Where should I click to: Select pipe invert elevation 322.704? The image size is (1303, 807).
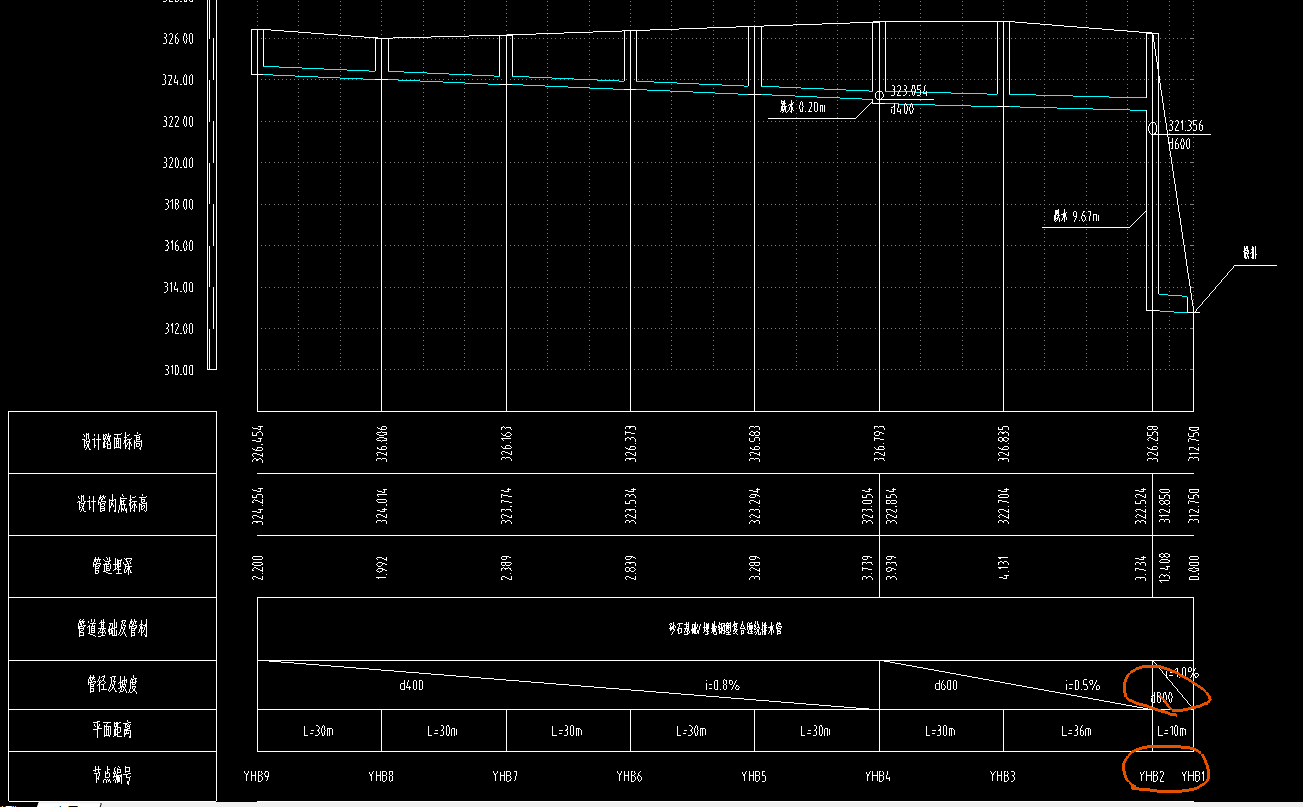tap(1004, 505)
